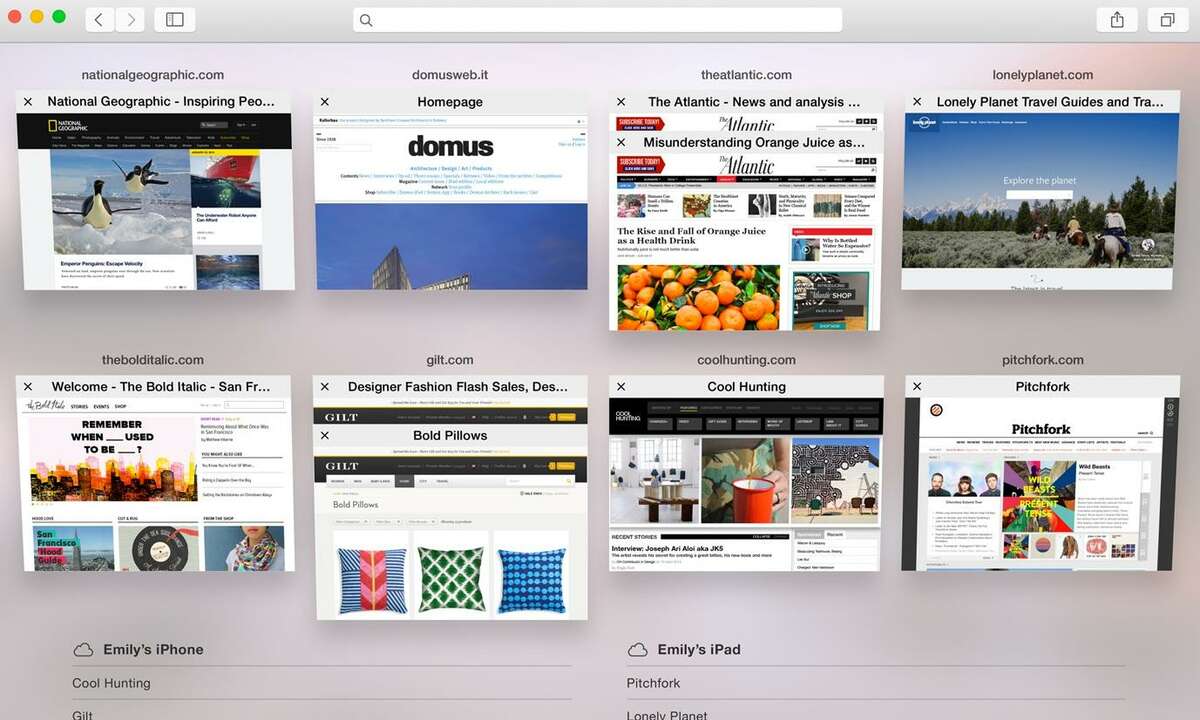Open the domus page preview thumbnail
The image size is (1200, 720).
tap(452, 202)
